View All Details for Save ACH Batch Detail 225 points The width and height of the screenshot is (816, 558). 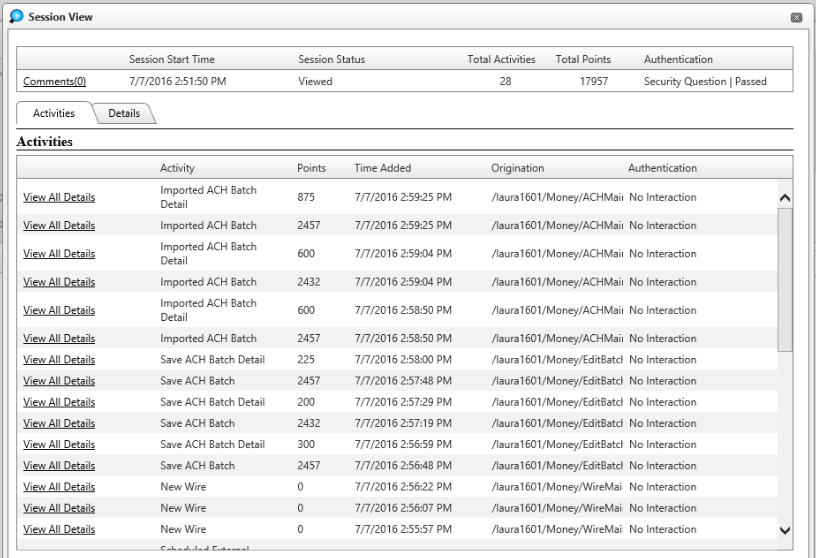[x=59, y=360]
